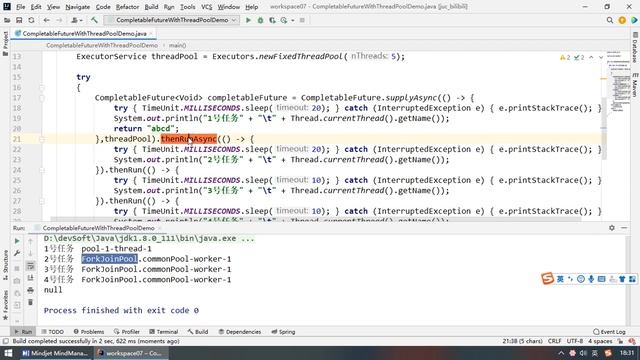The height and width of the screenshot is (360, 640).
Task: Click the Sogou input method S icon
Action: tap(547, 278)
